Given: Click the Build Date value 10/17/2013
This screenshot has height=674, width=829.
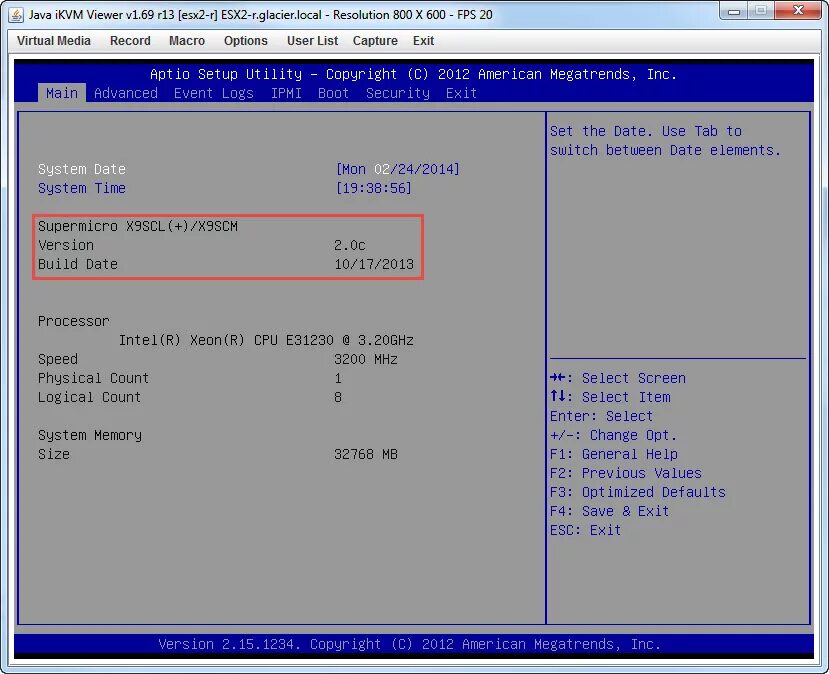Looking at the screenshot, I should pos(374,264).
